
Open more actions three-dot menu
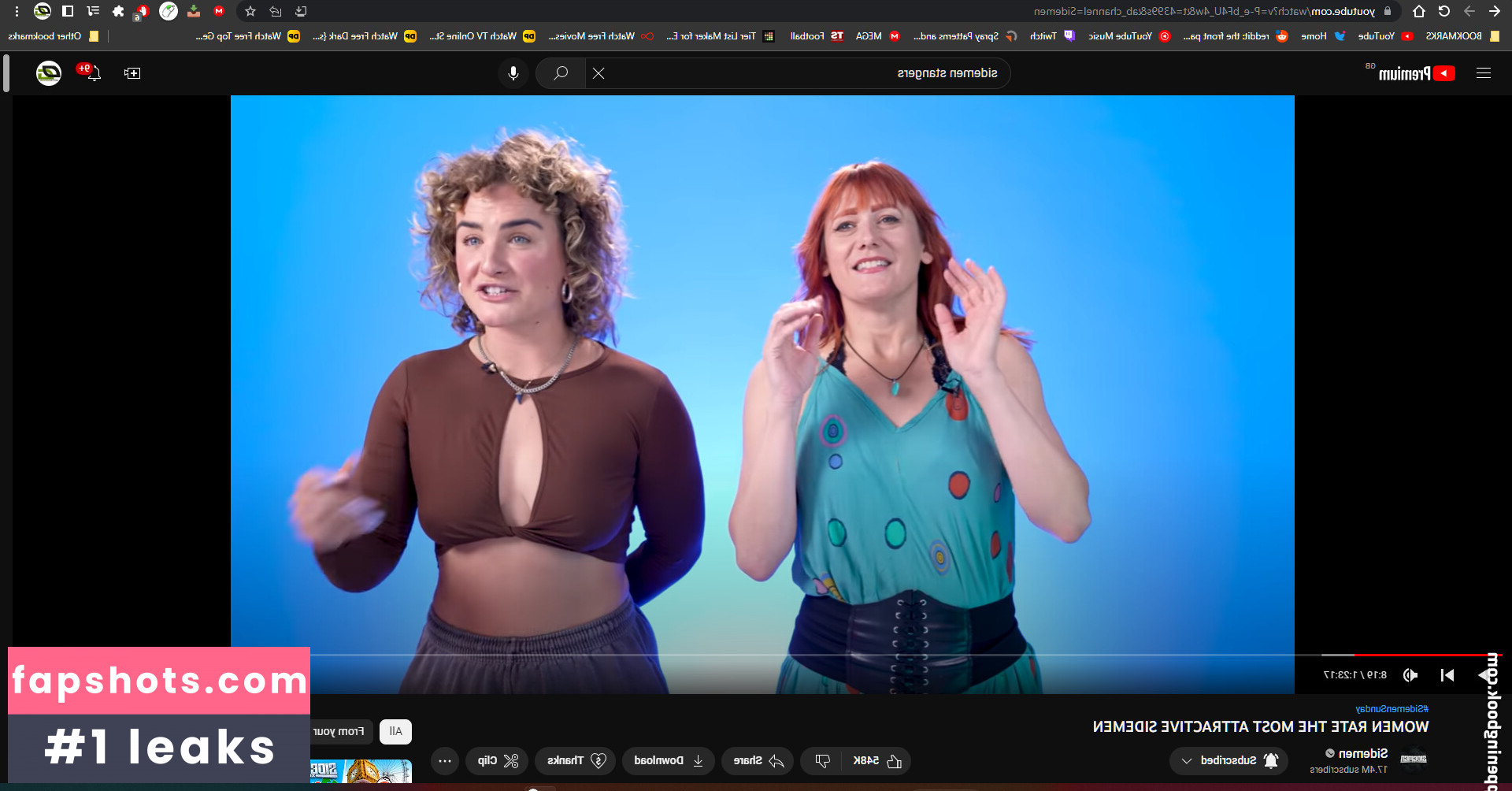click(445, 761)
